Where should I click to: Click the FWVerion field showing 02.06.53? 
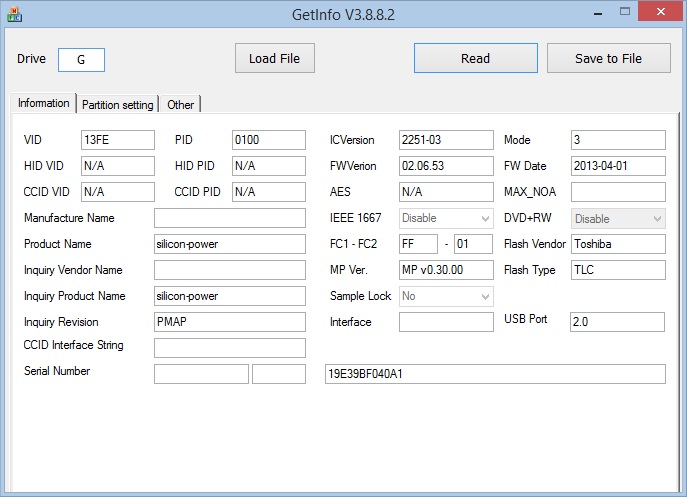pos(446,166)
